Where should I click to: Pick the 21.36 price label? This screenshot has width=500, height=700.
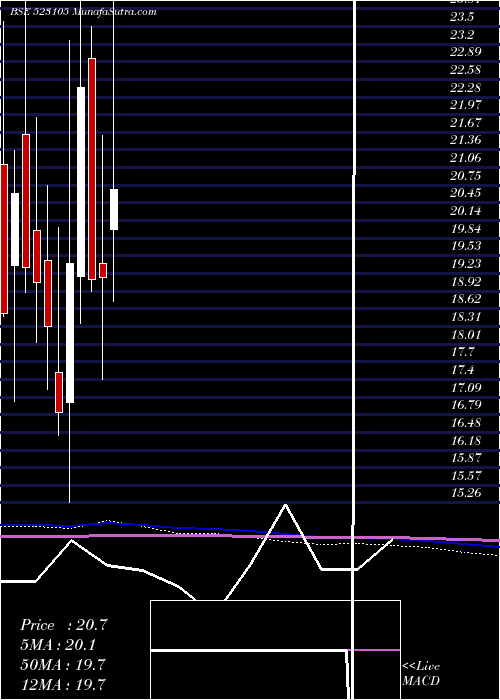[x=466, y=140]
